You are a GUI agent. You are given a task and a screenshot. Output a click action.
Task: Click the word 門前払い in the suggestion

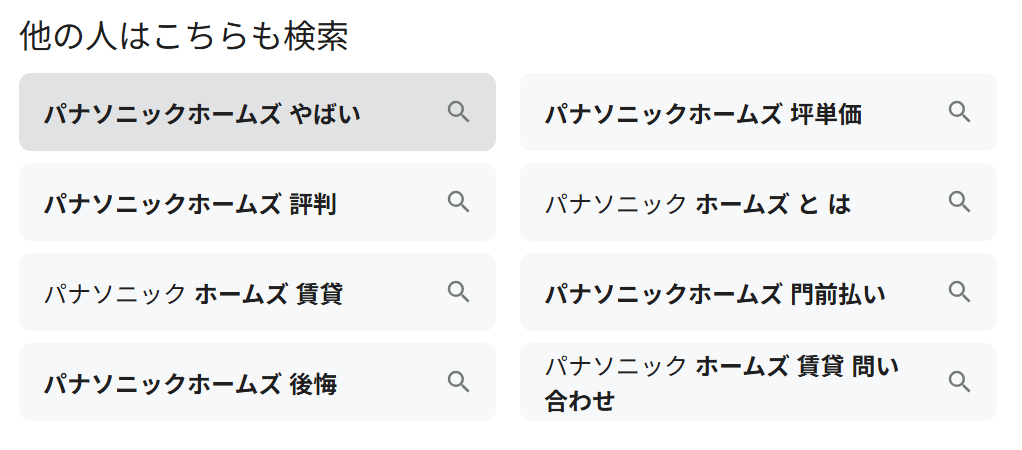click(838, 294)
